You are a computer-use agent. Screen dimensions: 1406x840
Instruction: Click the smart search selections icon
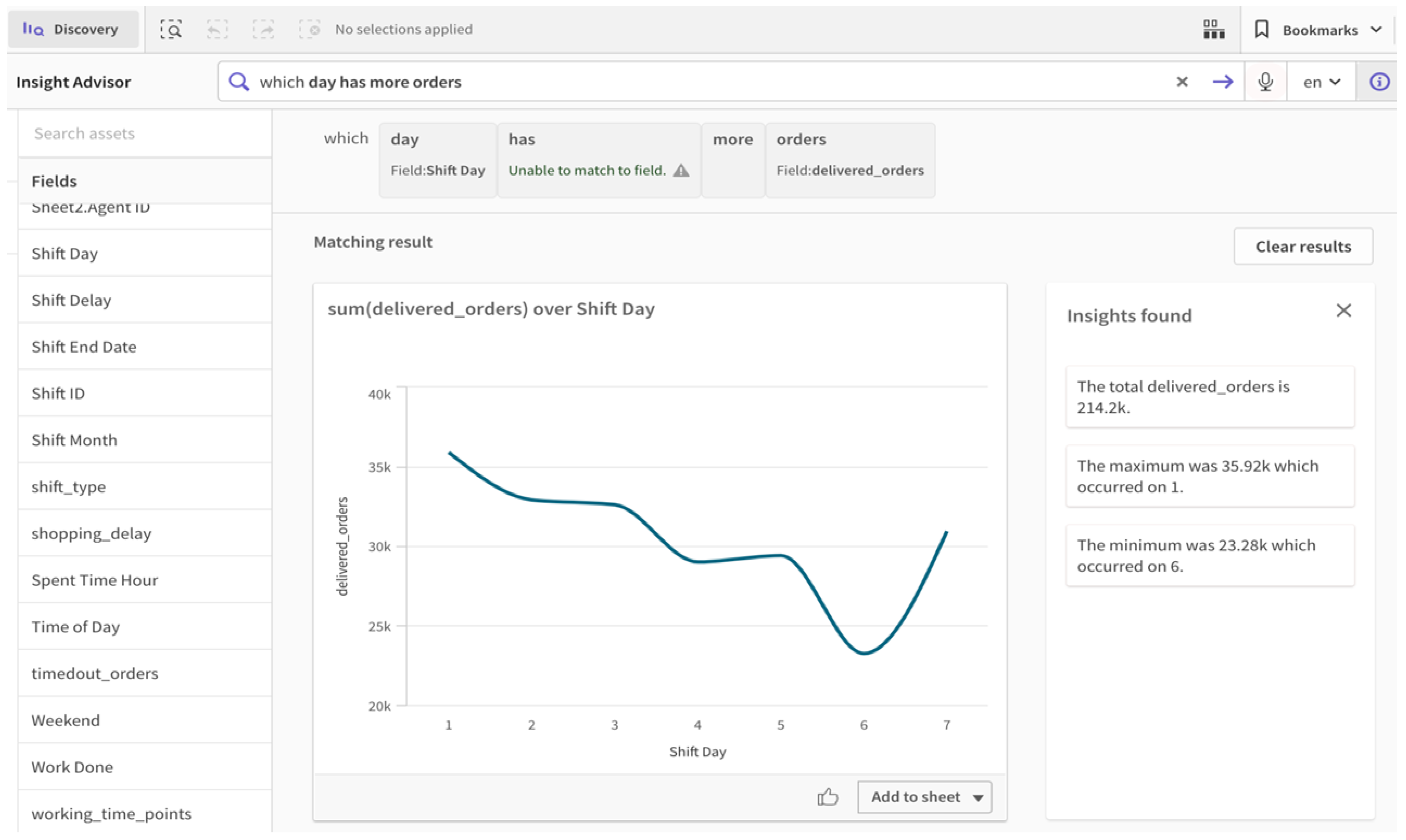[170, 29]
